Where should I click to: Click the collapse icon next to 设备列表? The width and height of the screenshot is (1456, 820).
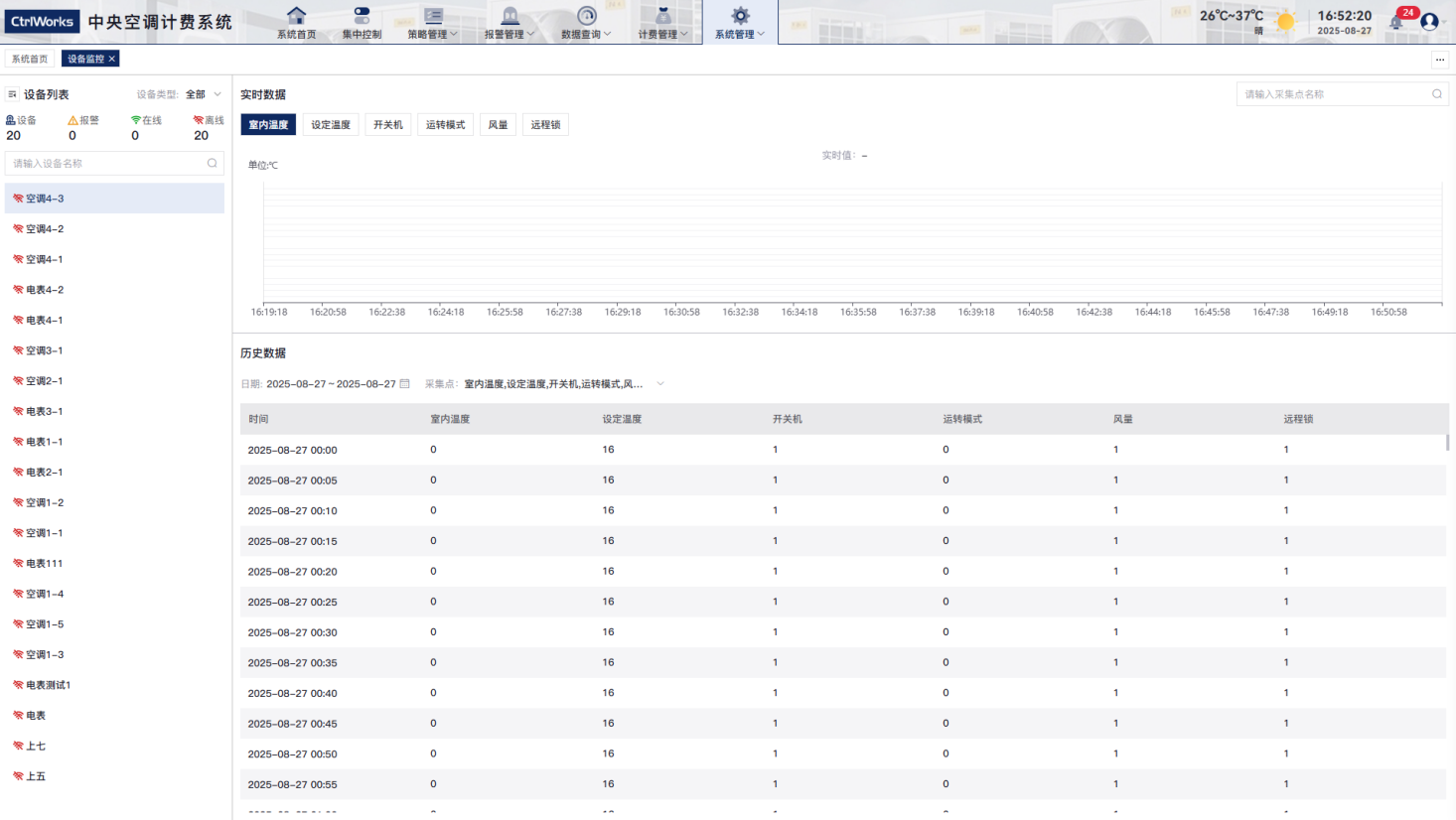tap(13, 94)
